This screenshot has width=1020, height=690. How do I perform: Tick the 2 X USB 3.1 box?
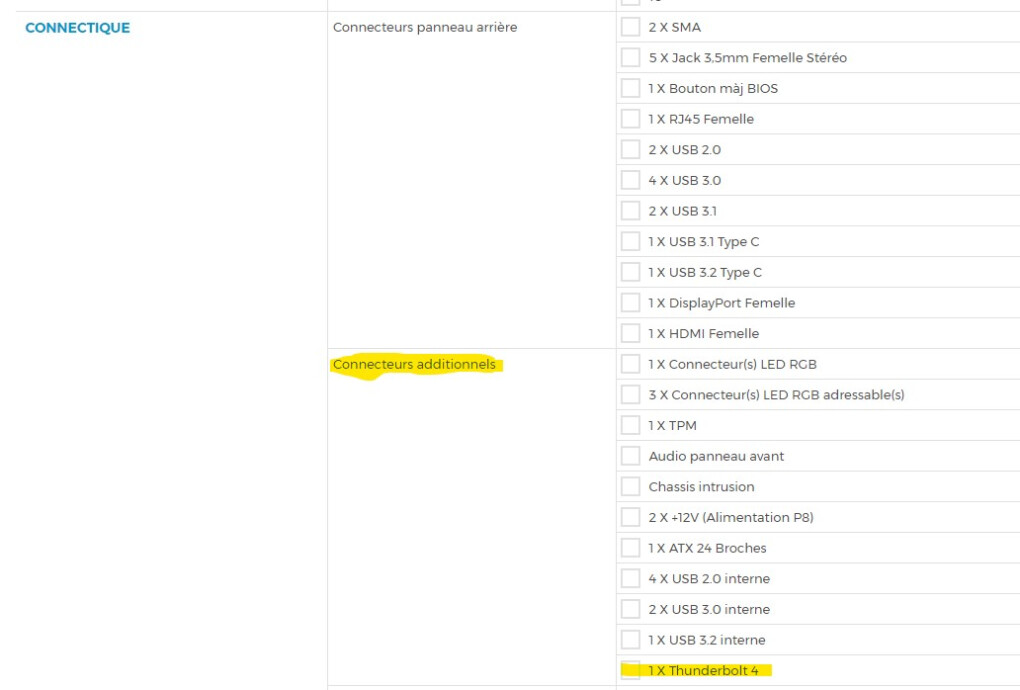(x=630, y=210)
